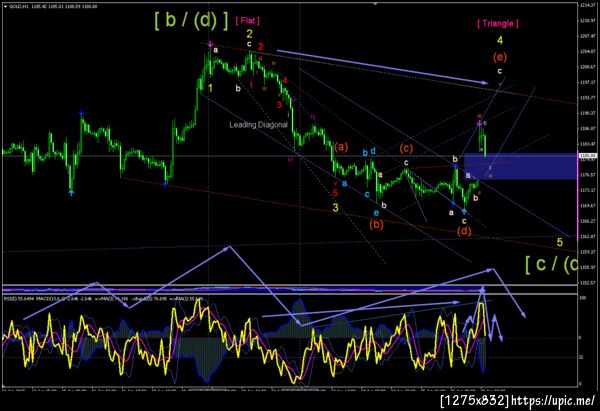600x411 pixels.
Task: Click the pink down-arrow marker at the chart's top peak
Action: [x=210, y=44]
